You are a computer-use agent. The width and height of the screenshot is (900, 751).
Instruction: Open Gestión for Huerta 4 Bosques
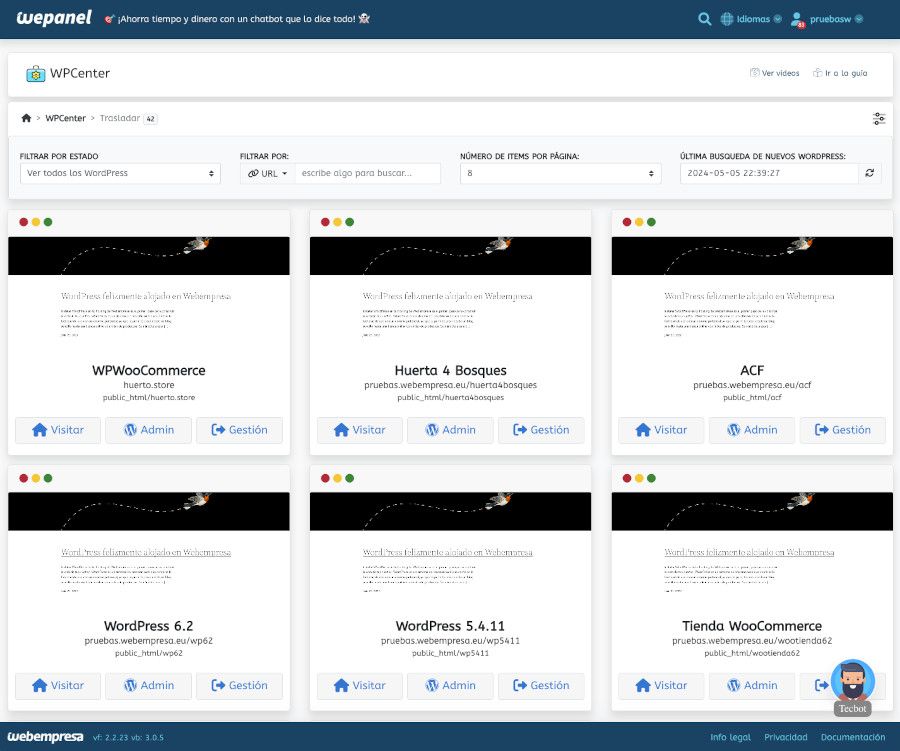coord(541,430)
